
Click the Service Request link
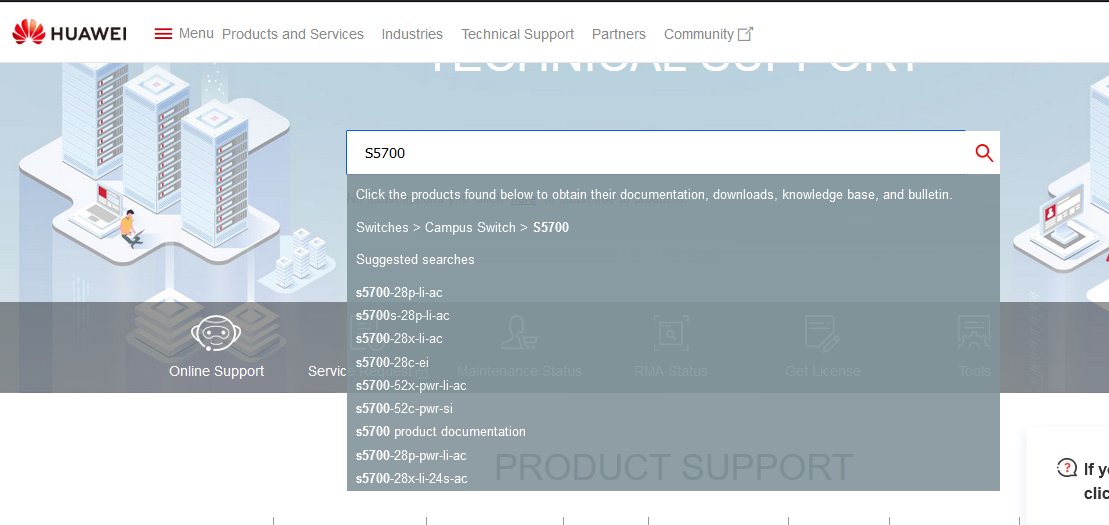(368, 371)
